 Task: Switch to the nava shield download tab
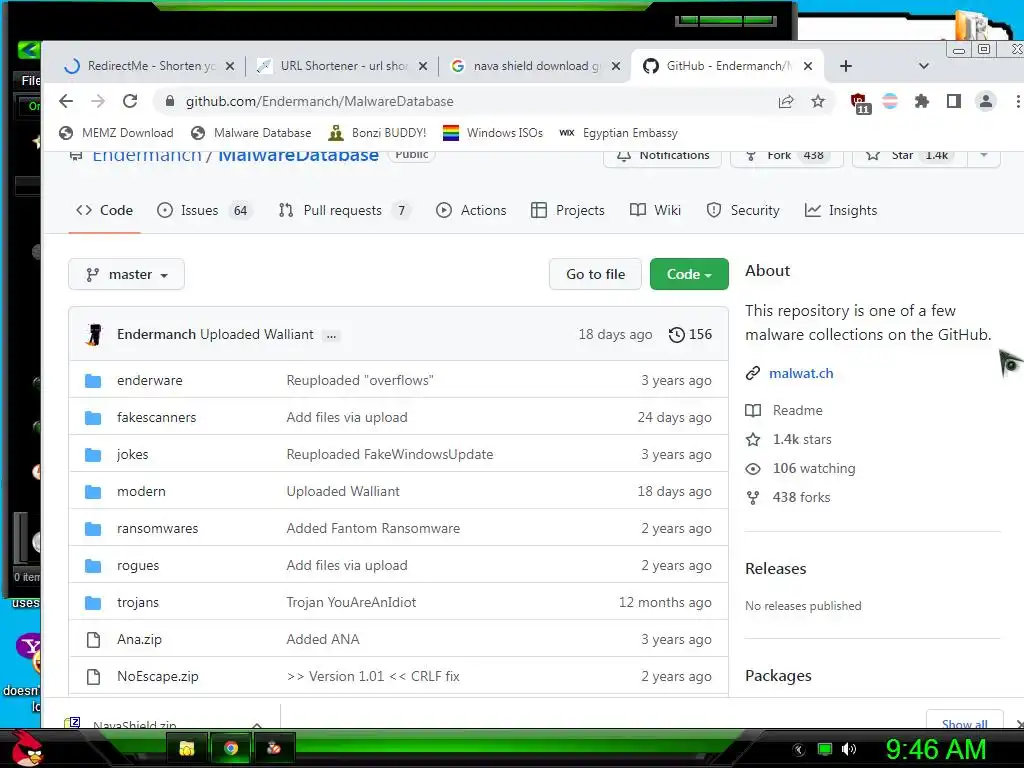pyautogui.click(x=534, y=66)
